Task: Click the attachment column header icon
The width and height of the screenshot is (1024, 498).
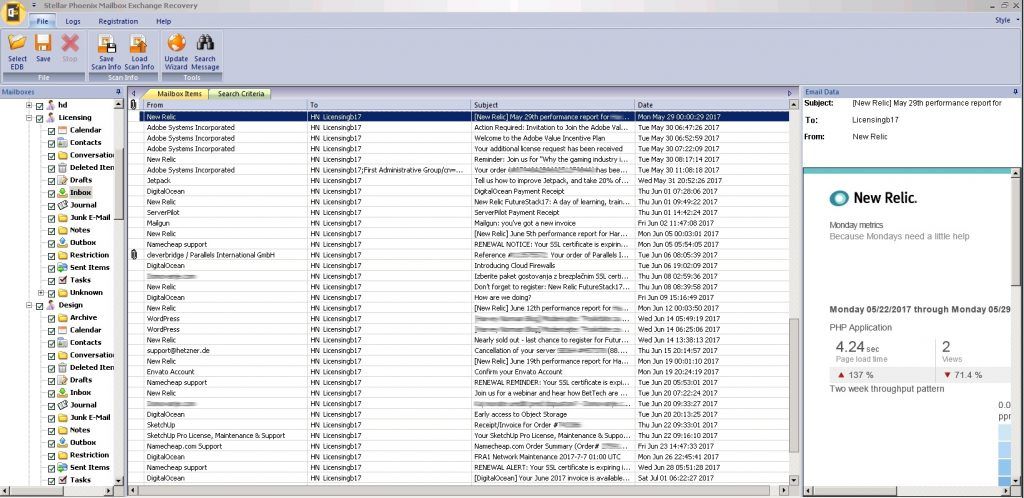Action: click(134, 104)
